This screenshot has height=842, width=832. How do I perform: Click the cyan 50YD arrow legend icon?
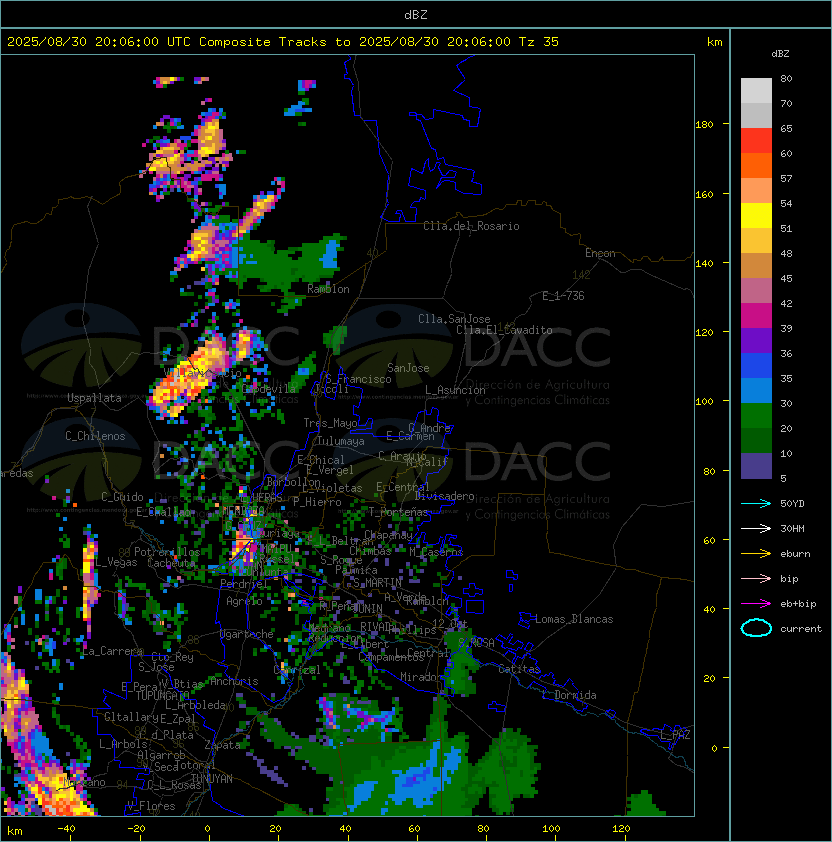756,503
